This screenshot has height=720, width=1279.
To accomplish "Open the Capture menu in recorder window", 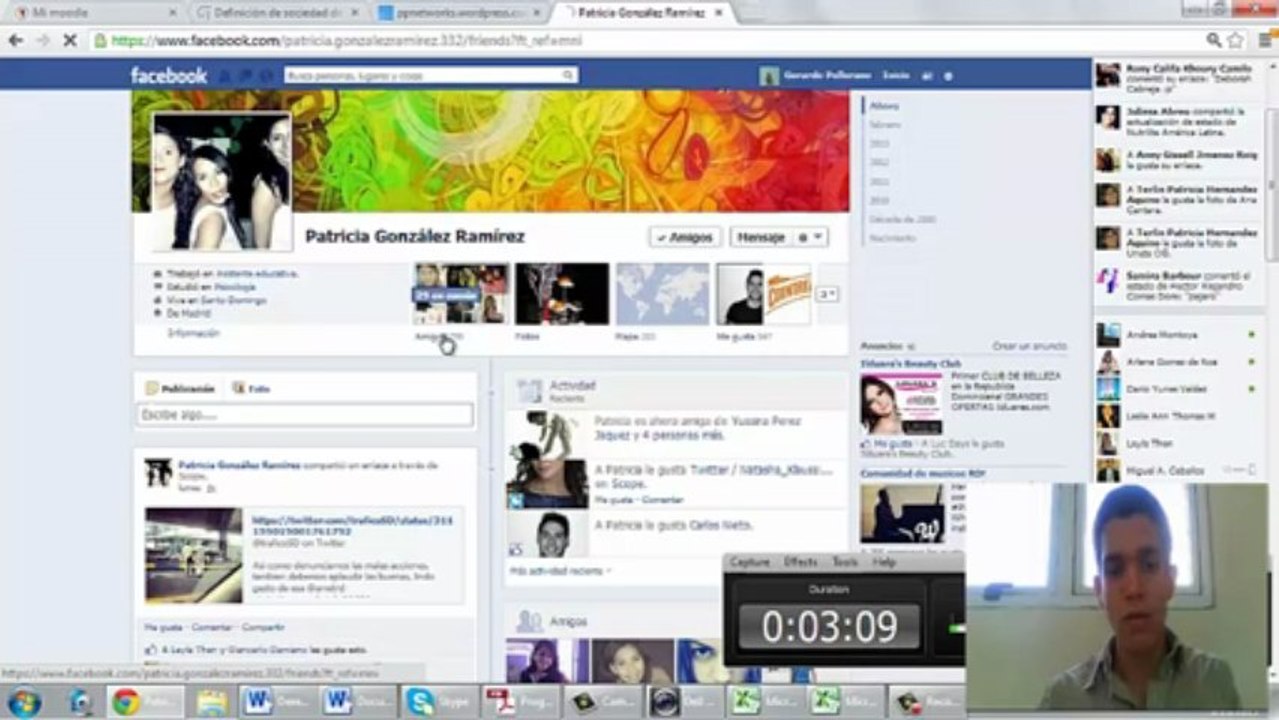I will (750, 562).
